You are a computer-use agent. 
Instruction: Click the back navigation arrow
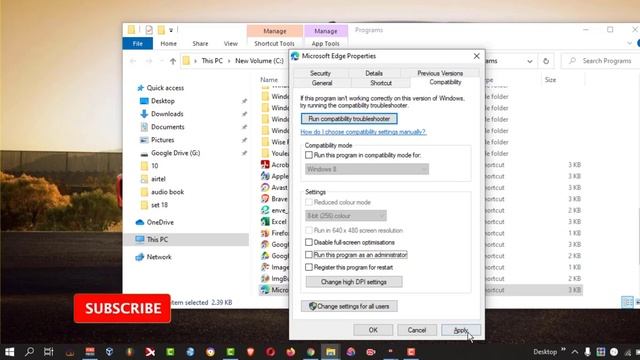coord(133,61)
